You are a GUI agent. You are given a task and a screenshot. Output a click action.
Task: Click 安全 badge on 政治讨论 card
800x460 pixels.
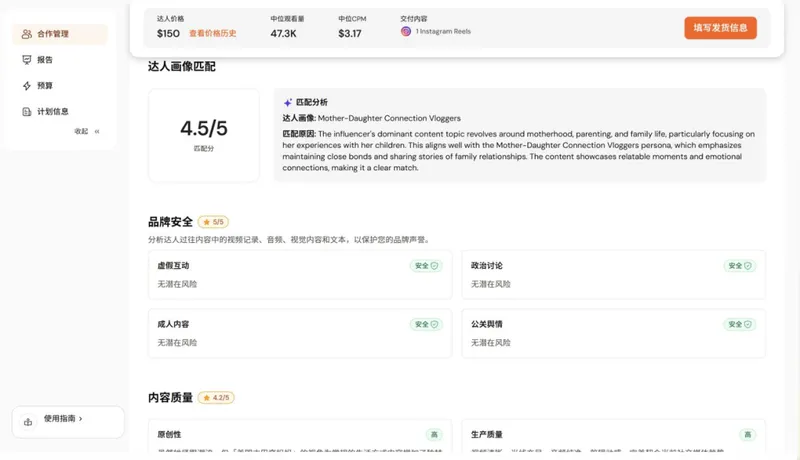click(739, 266)
